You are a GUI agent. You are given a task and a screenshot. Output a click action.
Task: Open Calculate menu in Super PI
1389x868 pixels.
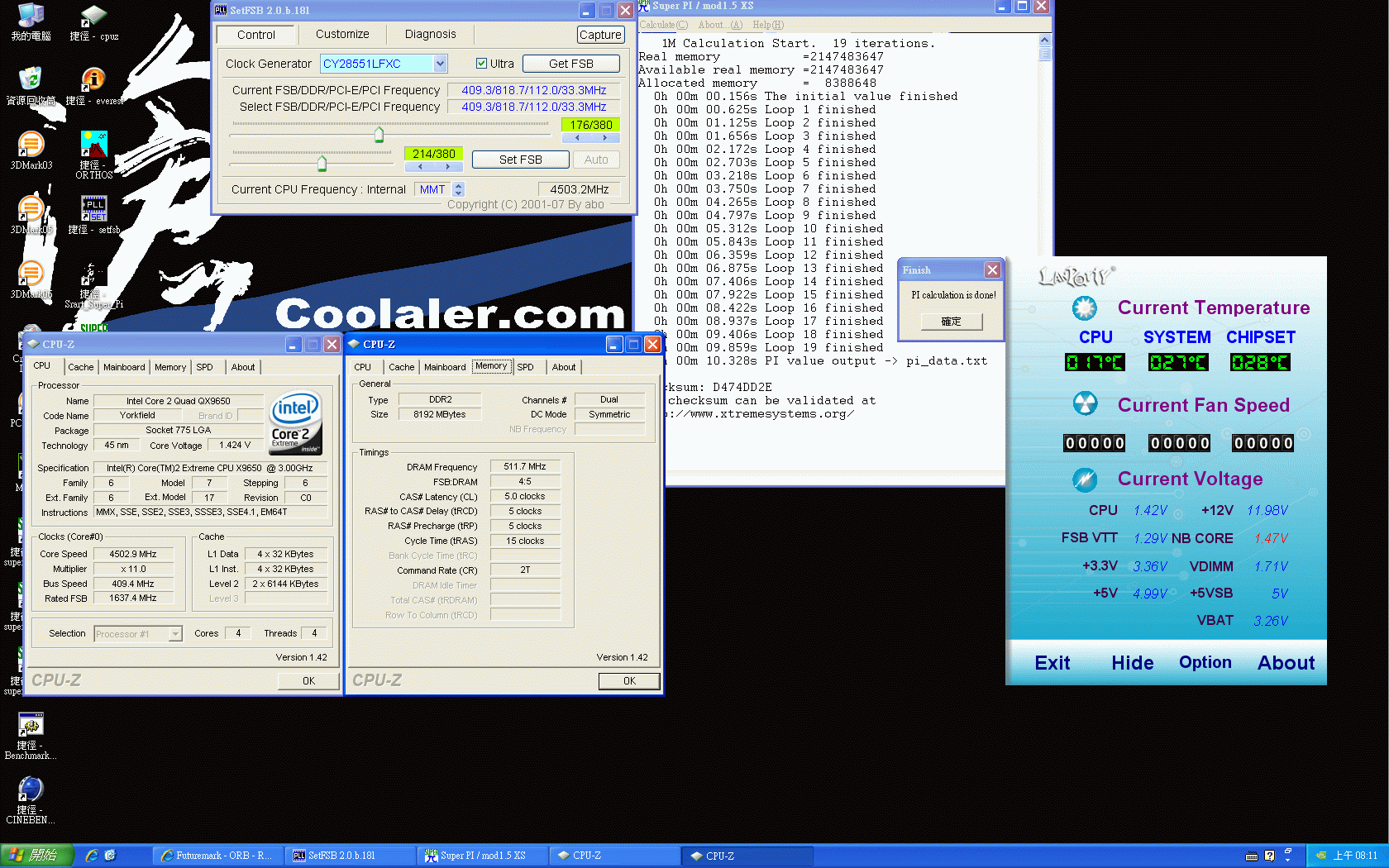(663, 25)
